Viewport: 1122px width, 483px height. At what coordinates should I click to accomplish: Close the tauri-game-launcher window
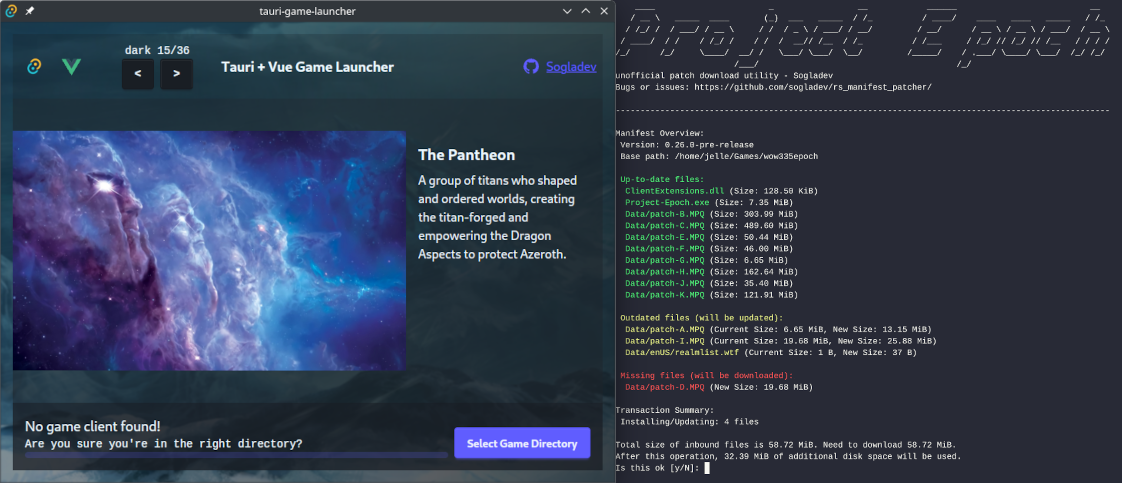[605, 11]
